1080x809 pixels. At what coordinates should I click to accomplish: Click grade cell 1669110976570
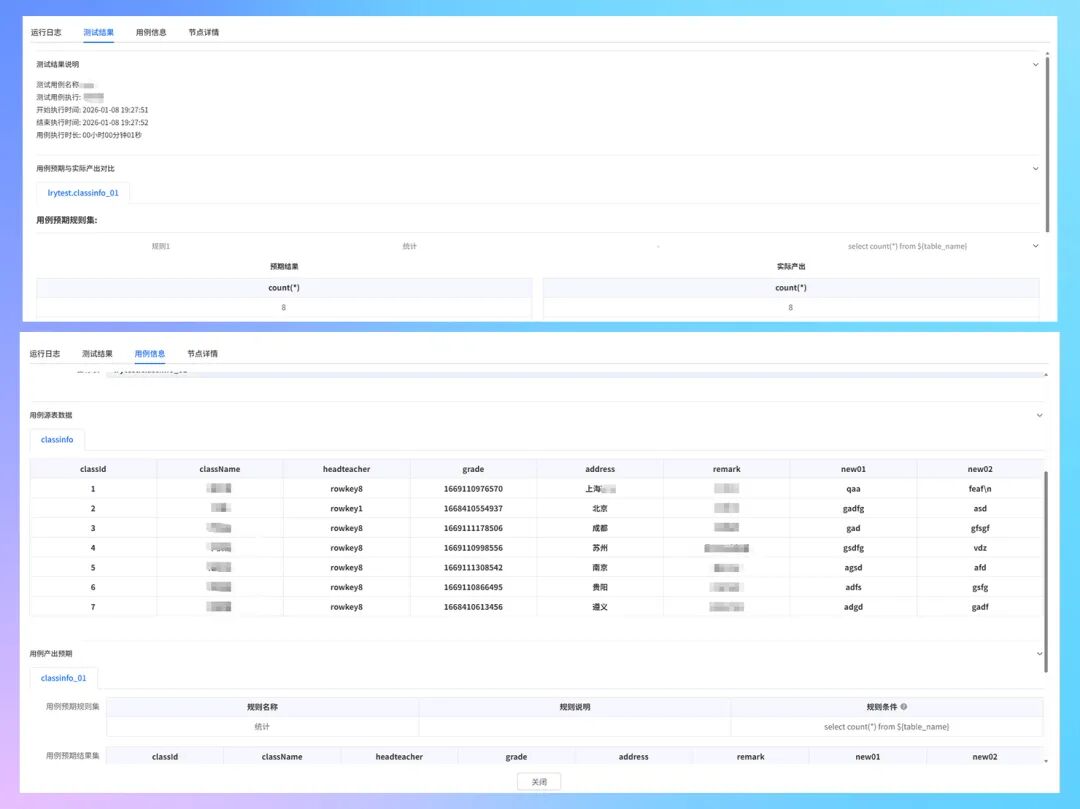click(473, 489)
